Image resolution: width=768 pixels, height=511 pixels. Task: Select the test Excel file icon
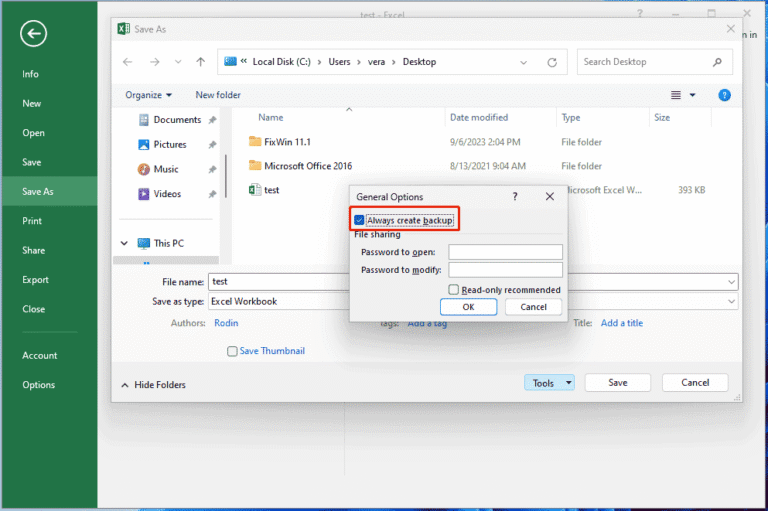point(255,189)
